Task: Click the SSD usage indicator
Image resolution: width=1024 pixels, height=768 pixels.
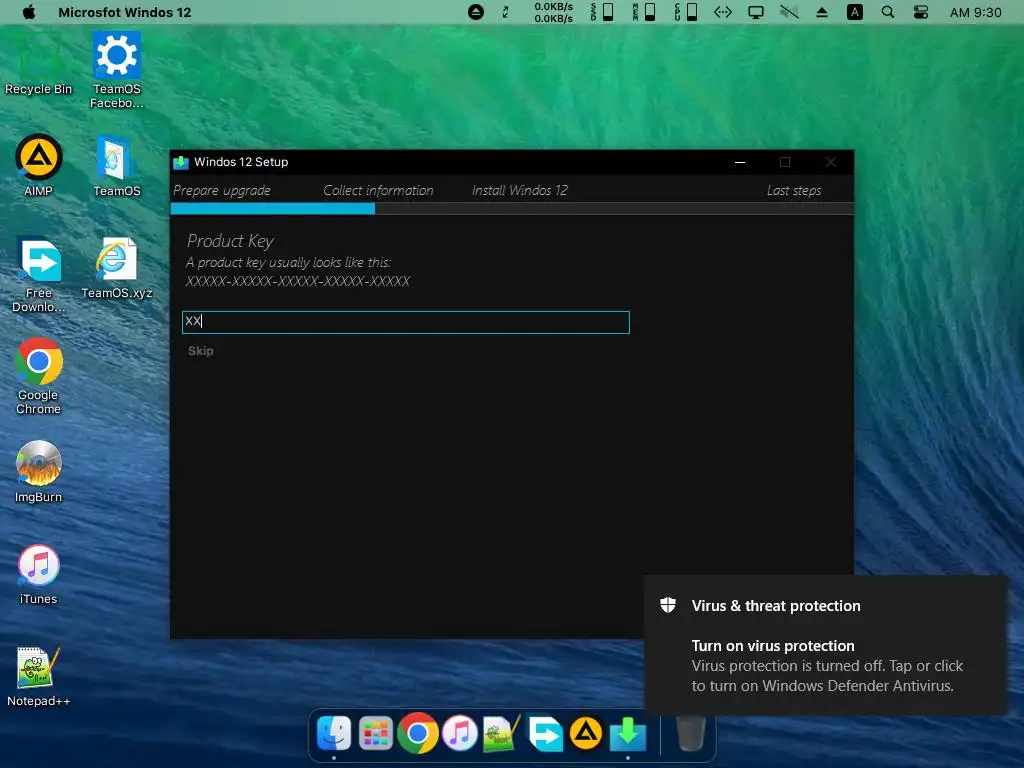Action: (602, 12)
